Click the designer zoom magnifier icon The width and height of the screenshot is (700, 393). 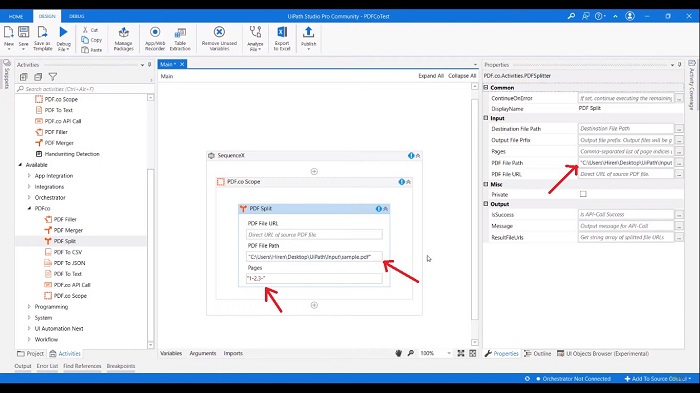[x=411, y=353]
